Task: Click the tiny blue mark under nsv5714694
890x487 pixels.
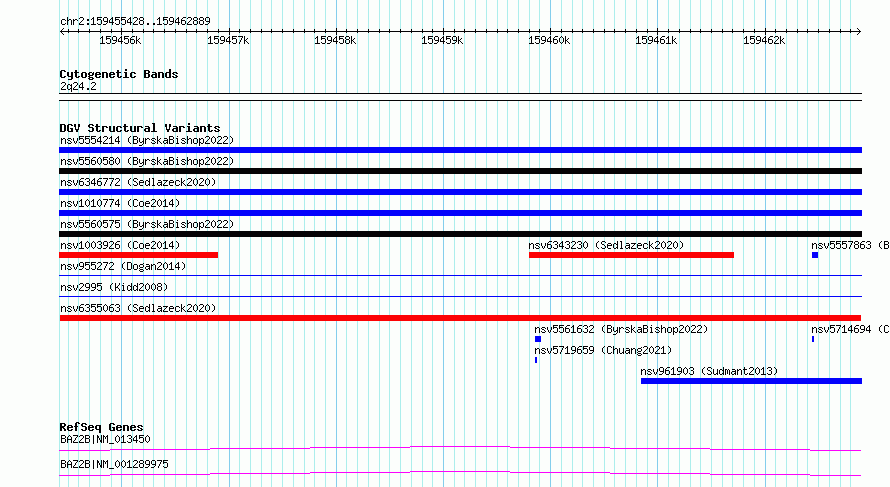Action: click(x=813, y=339)
